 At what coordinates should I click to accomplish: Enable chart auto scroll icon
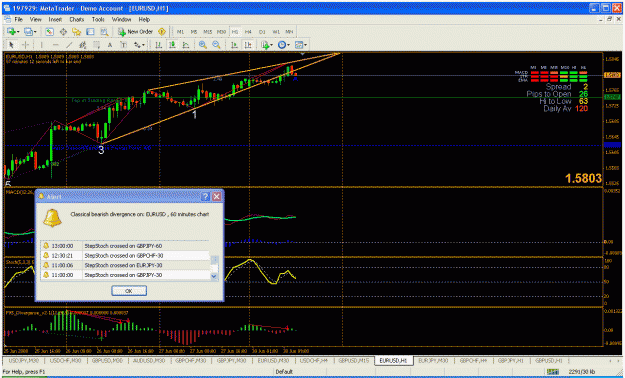tap(234, 45)
